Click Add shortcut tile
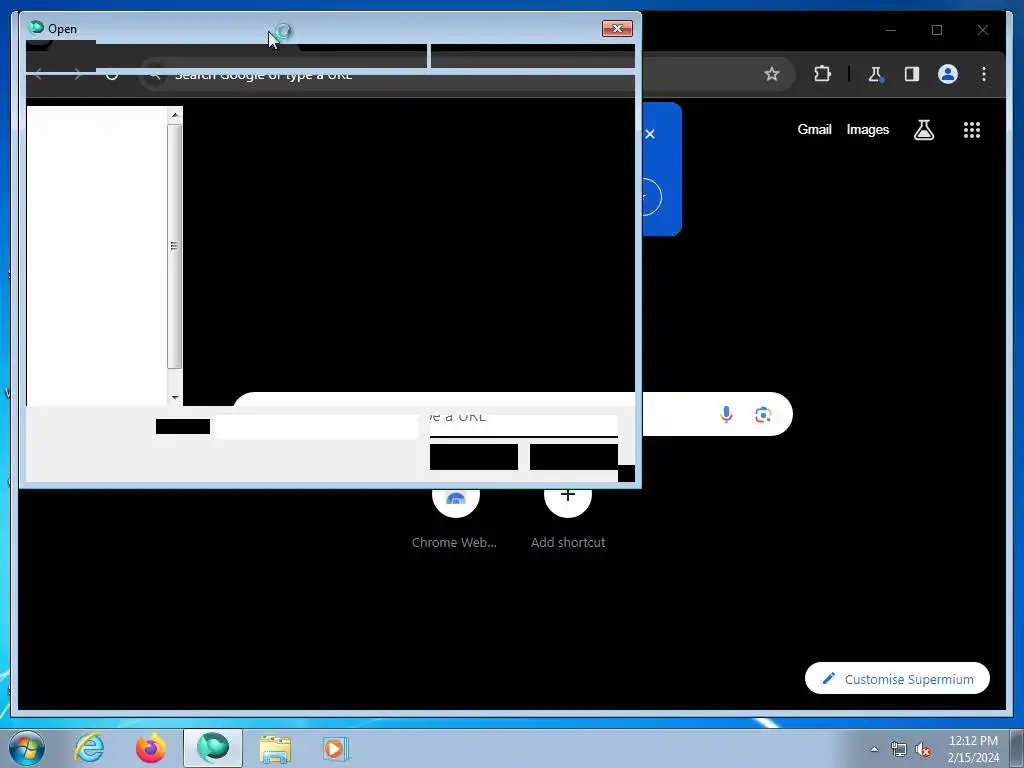The height and width of the screenshot is (768, 1024). [568, 519]
